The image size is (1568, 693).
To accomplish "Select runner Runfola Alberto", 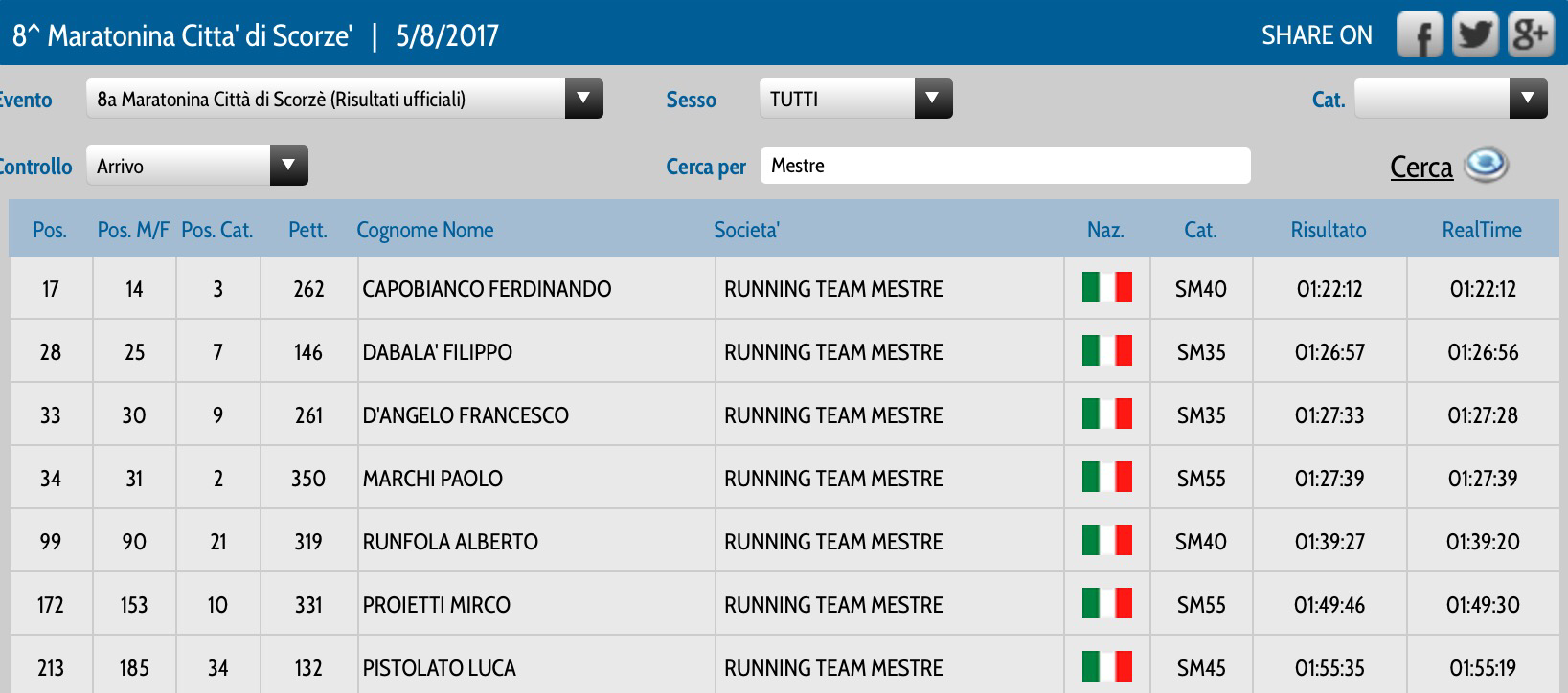I will [450, 542].
